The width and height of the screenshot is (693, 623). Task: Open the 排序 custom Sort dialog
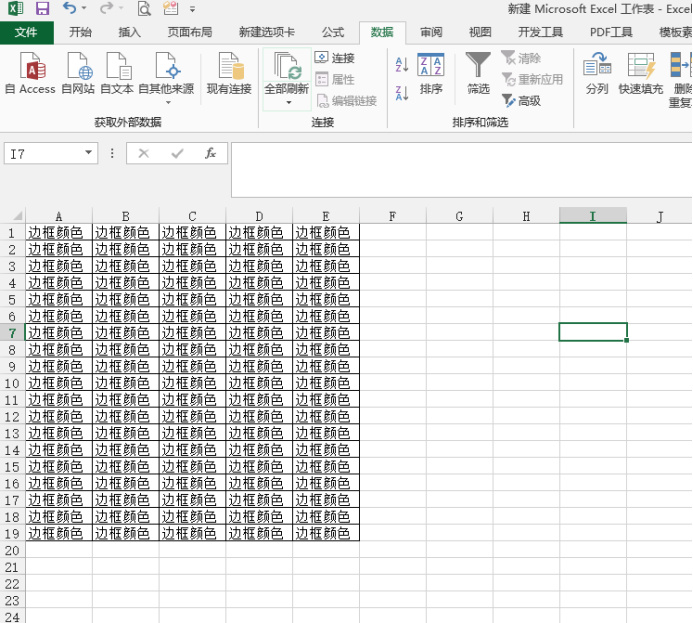431,73
